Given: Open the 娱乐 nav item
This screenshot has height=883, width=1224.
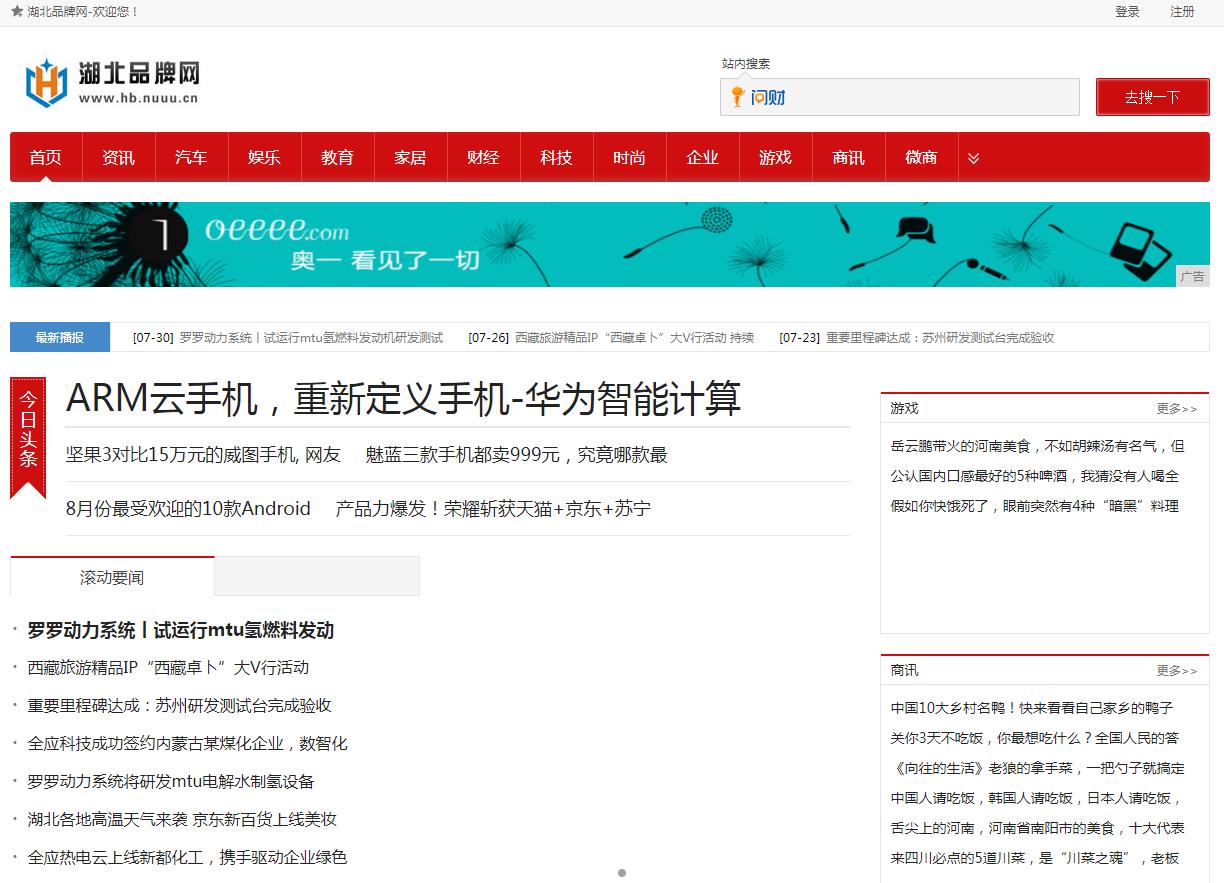Looking at the screenshot, I should point(264,158).
